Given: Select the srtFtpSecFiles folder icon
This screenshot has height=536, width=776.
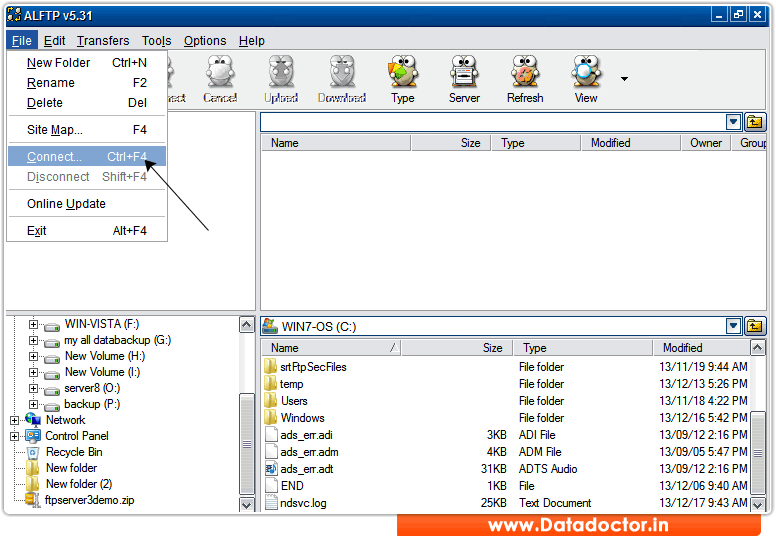Looking at the screenshot, I should point(270,367).
